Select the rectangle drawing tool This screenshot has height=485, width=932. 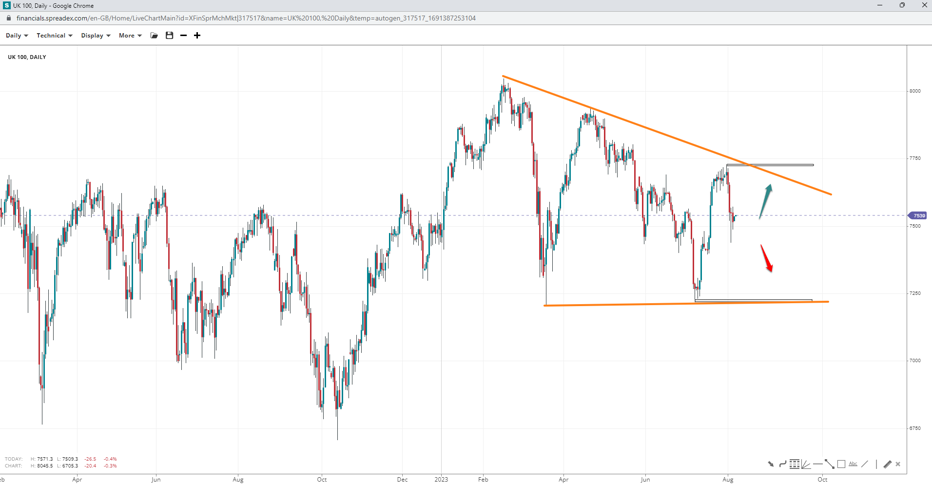pyautogui.click(x=841, y=464)
